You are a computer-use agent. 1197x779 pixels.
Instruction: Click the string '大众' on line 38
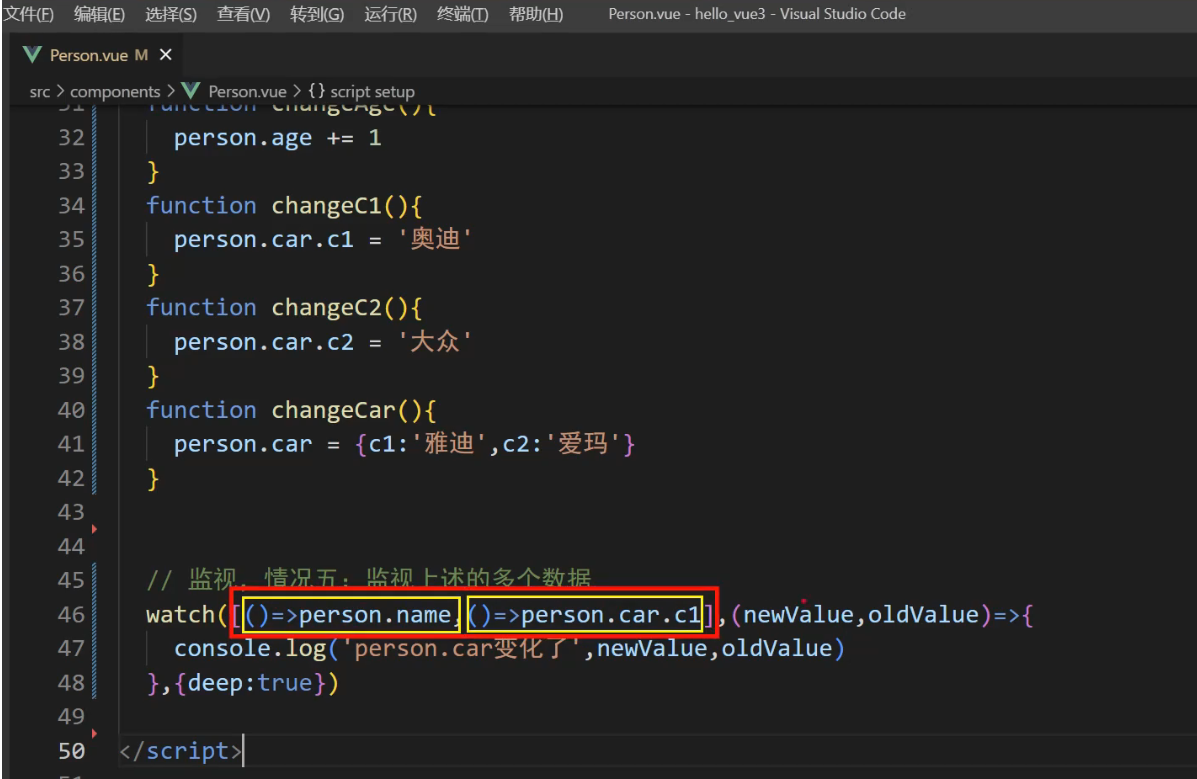click(x=435, y=341)
